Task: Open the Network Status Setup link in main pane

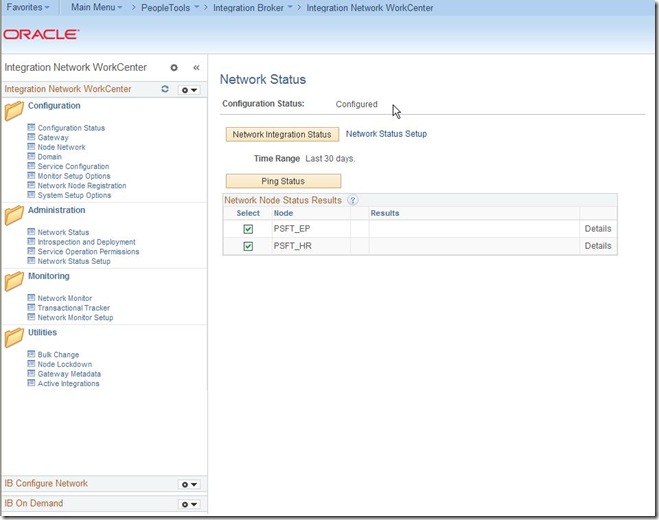Action: (x=386, y=134)
